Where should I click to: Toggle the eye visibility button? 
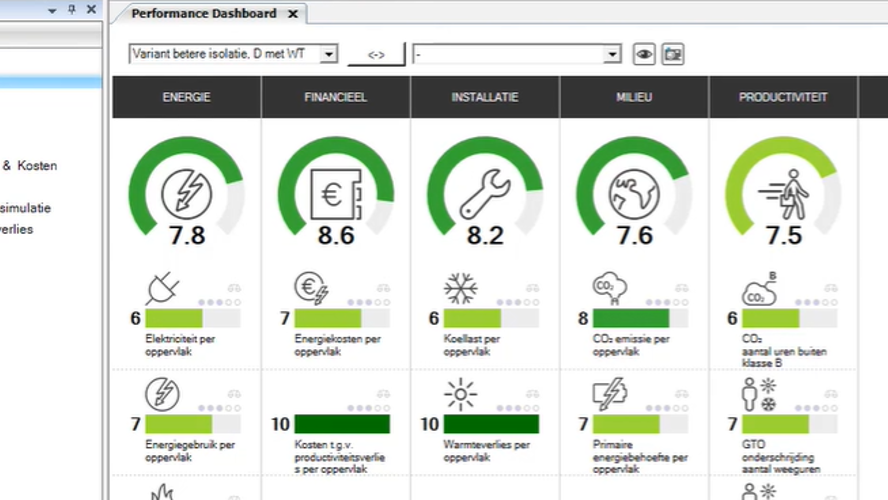coord(644,54)
